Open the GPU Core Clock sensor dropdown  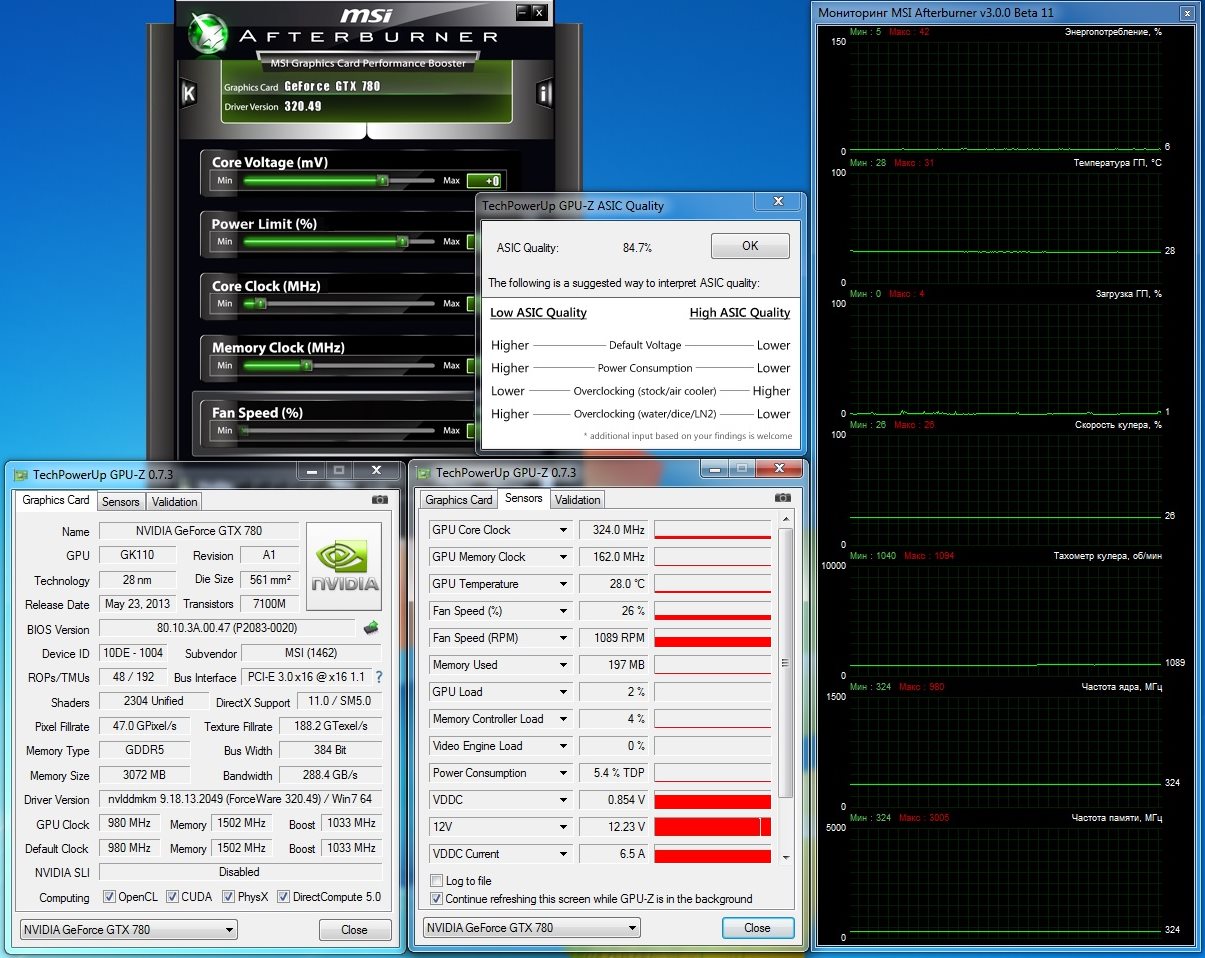pos(563,530)
